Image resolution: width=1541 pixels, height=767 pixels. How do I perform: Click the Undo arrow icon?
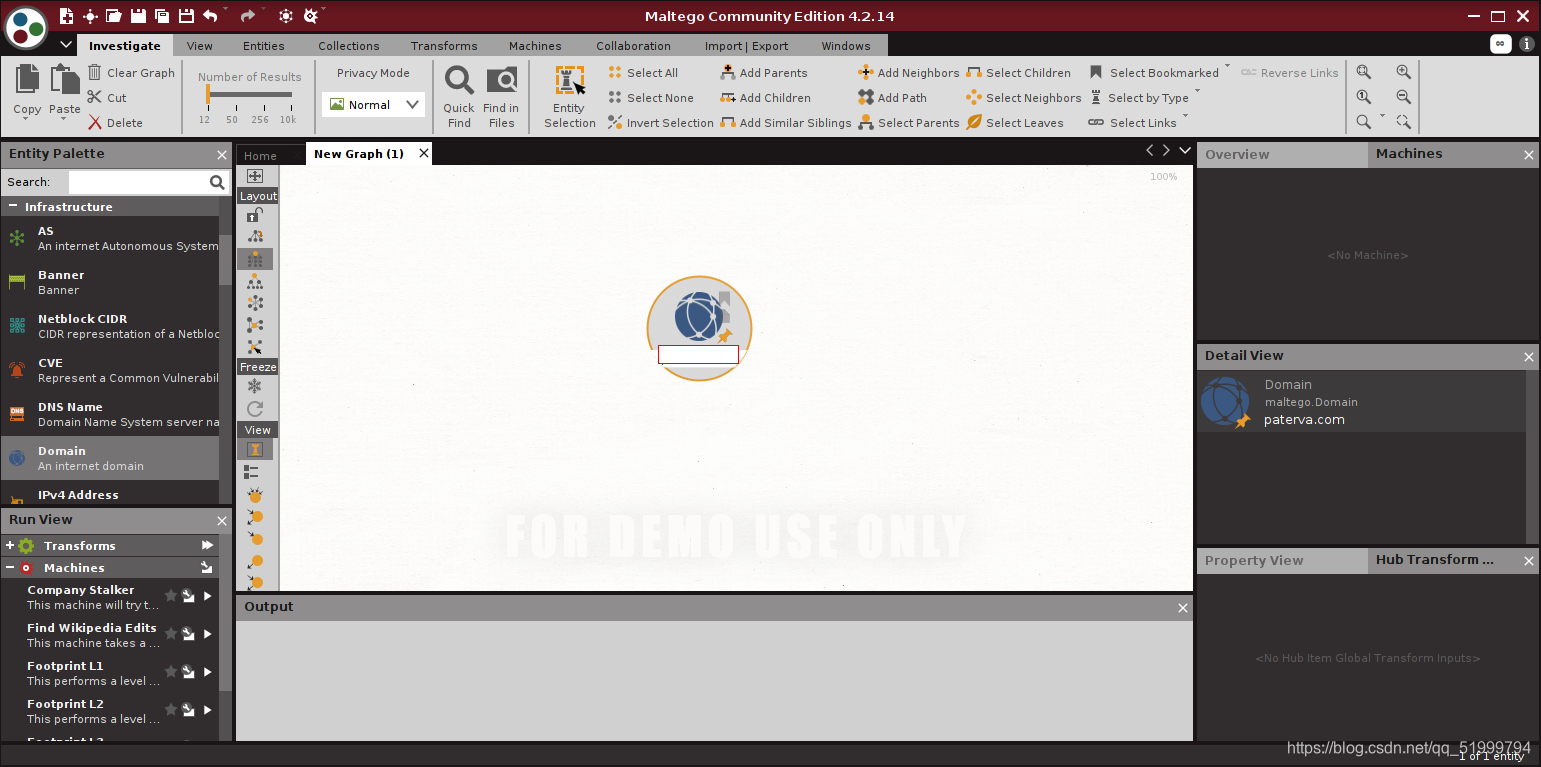tap(210, 15)
